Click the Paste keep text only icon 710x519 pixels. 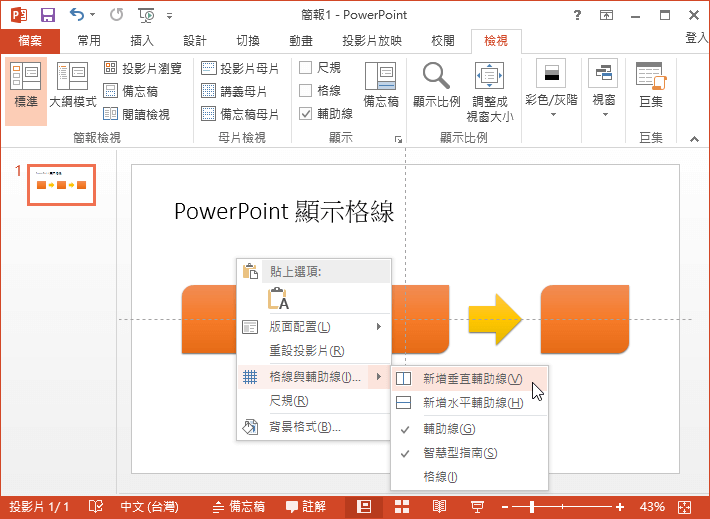(278, 298)
